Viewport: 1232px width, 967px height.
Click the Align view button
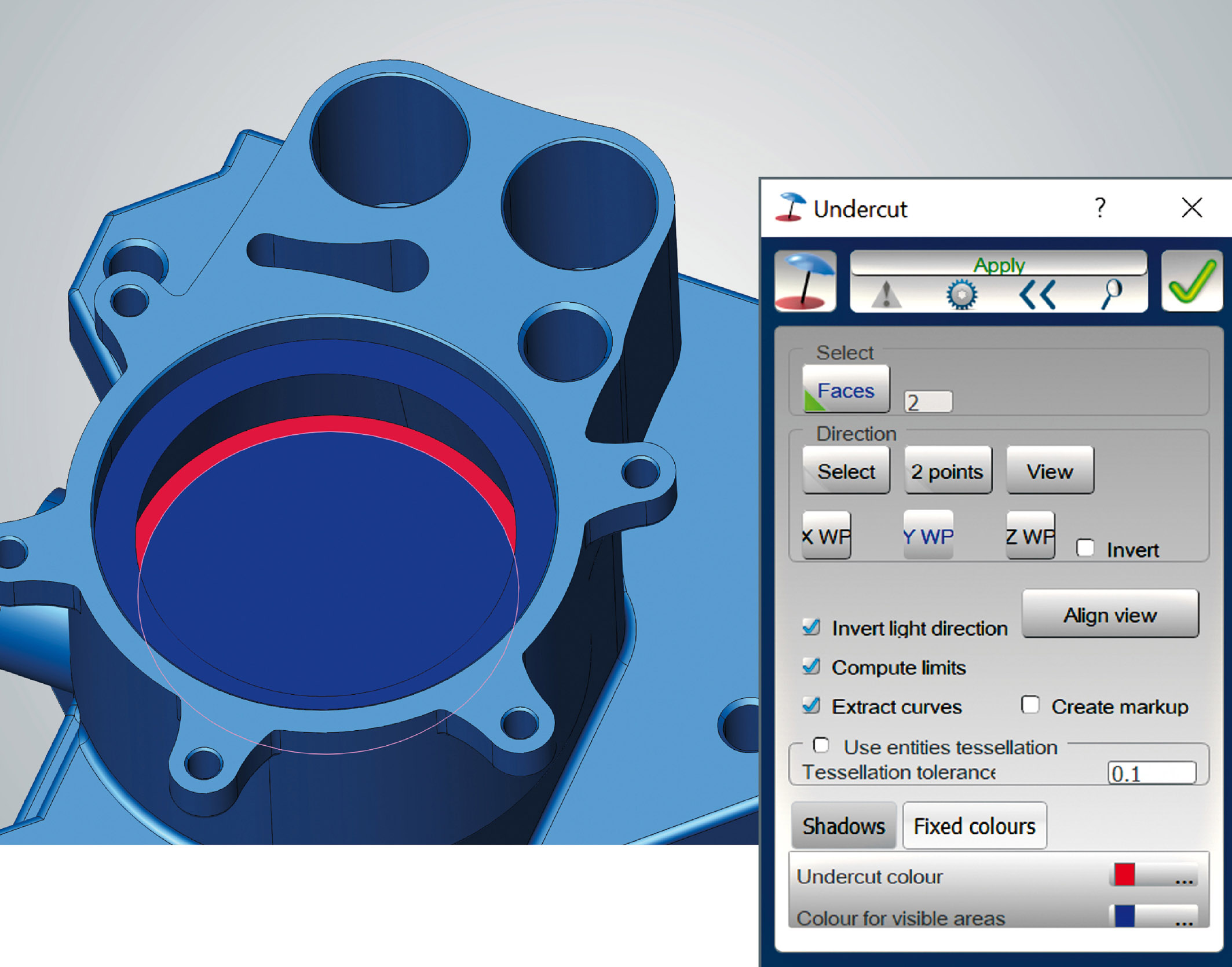(x=1110, y=614)
